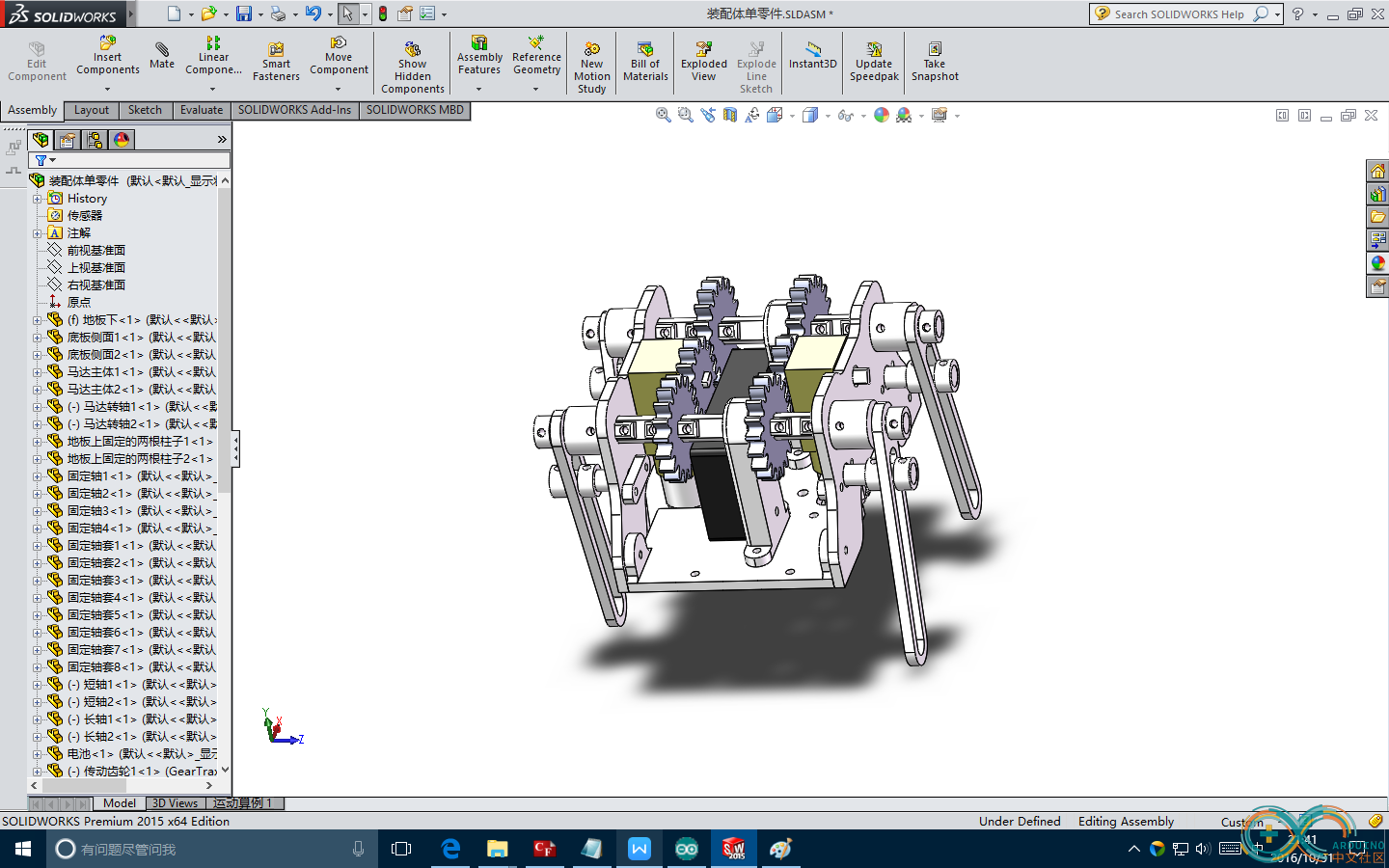Image resolution: width=1389 pixels, height=868 pixels.
Task: Expand FeatureManager panel chevron
Action: 222,140
